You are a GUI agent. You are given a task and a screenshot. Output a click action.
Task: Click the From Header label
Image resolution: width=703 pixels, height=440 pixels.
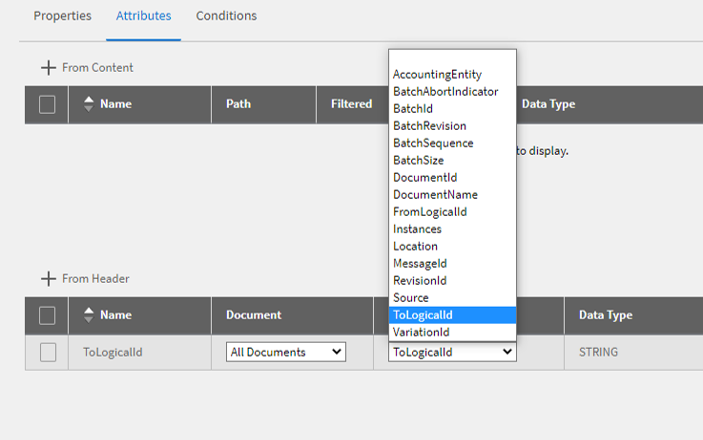pos(95,279)
